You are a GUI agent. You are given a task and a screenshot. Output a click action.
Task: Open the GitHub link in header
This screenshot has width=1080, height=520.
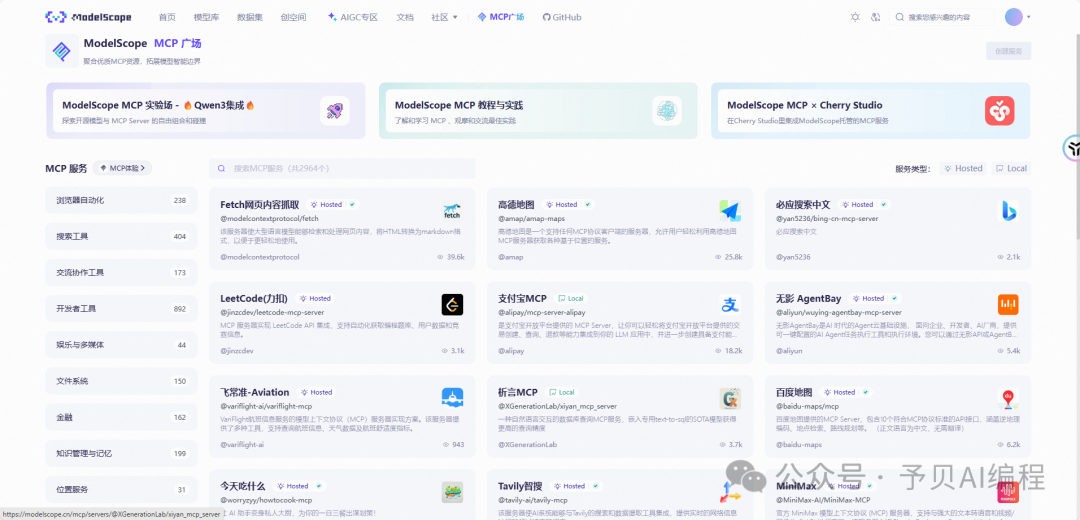[x=562, y=17]
